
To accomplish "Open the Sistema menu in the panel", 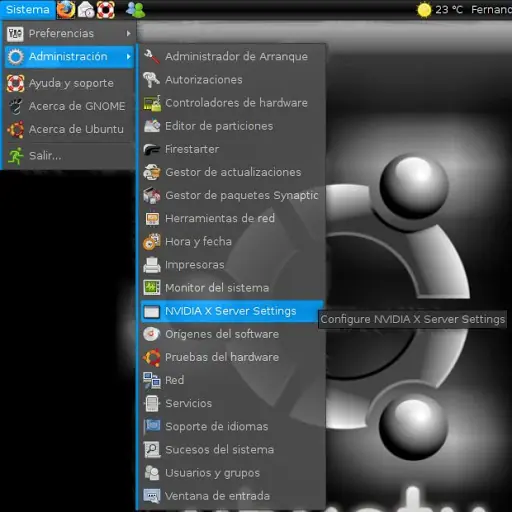I will coord(28,9).
